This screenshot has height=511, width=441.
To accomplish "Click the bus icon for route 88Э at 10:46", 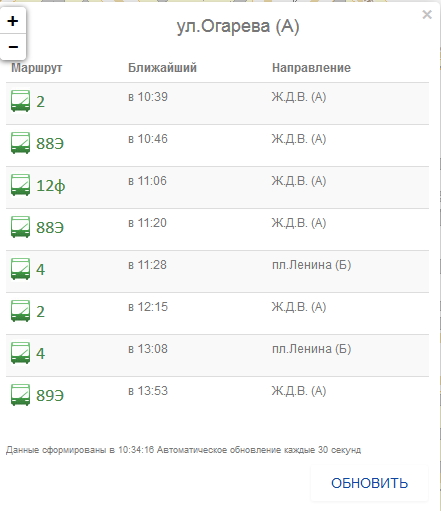I will (20, 143).
